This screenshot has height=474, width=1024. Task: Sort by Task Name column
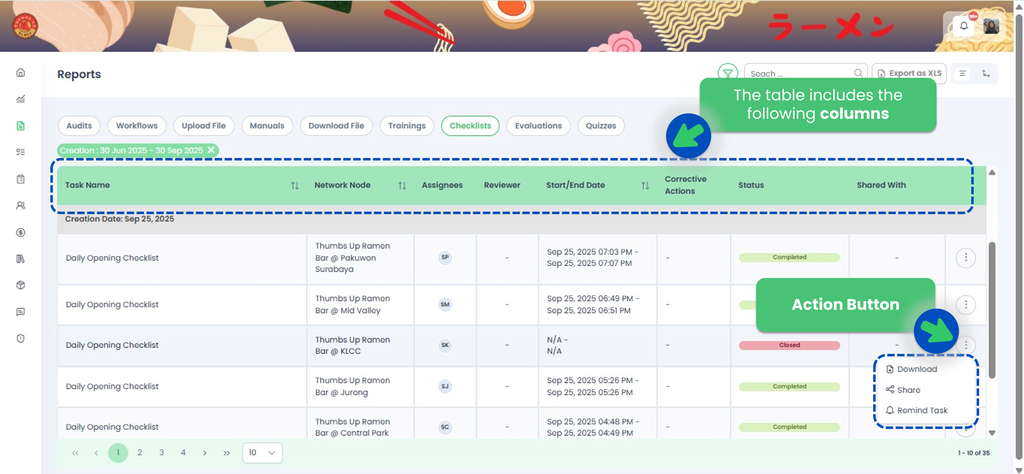[294, 185]
